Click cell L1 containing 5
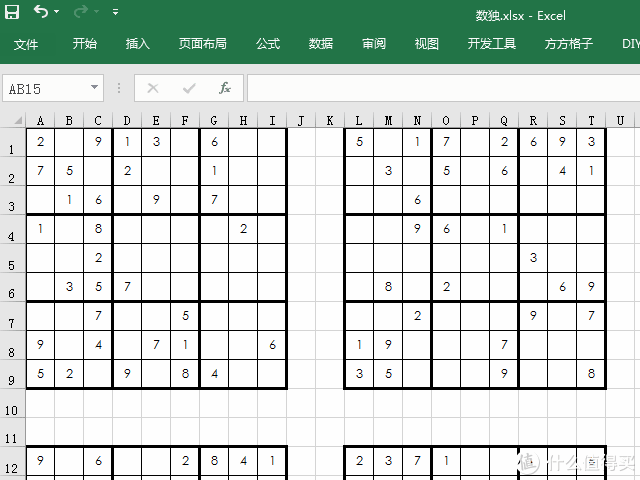The image size is (640, 480). [x=359, y=142]
